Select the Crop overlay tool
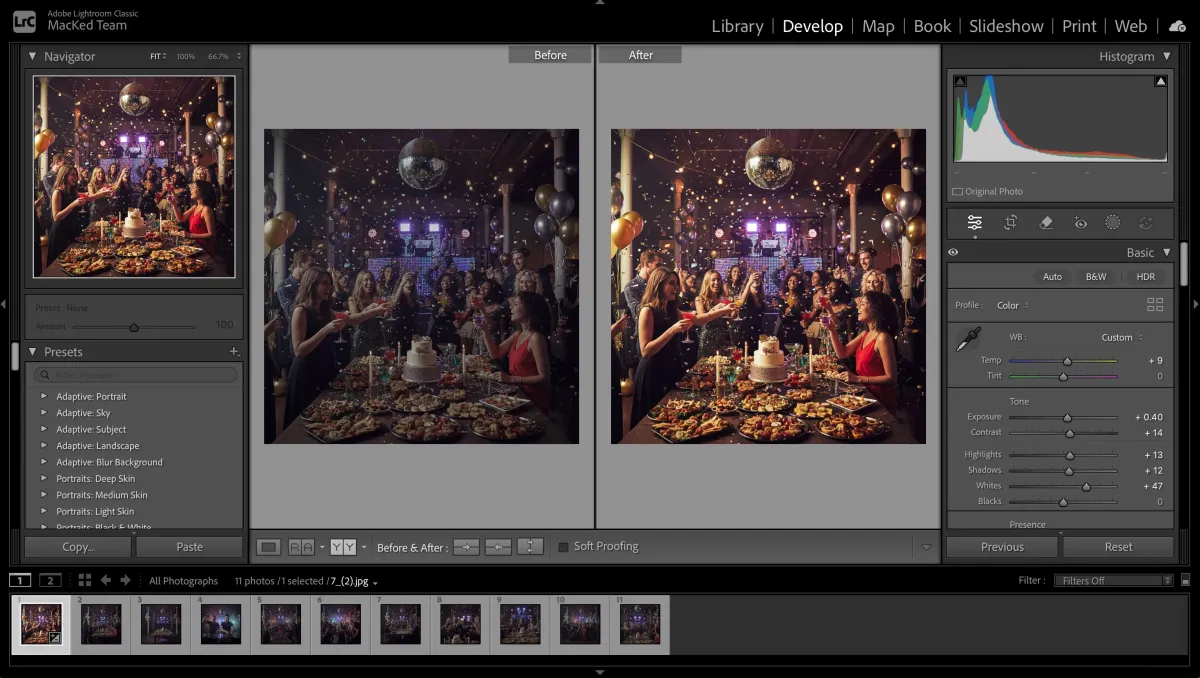The width and height of the screenshot is (1200, 678). (1010, 223)
